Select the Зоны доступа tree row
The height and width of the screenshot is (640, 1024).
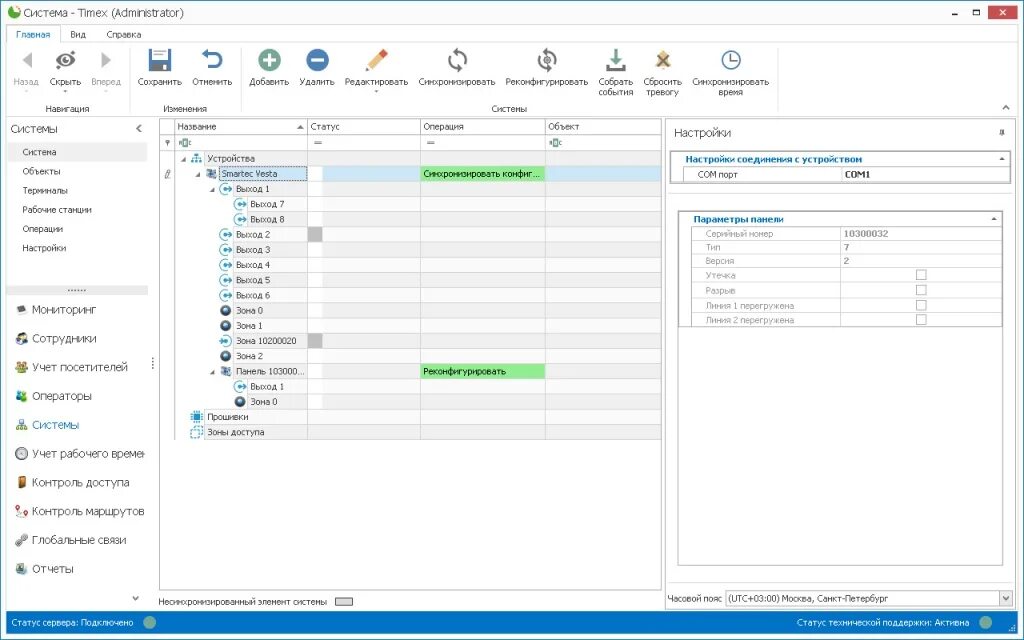click(235, 432)
